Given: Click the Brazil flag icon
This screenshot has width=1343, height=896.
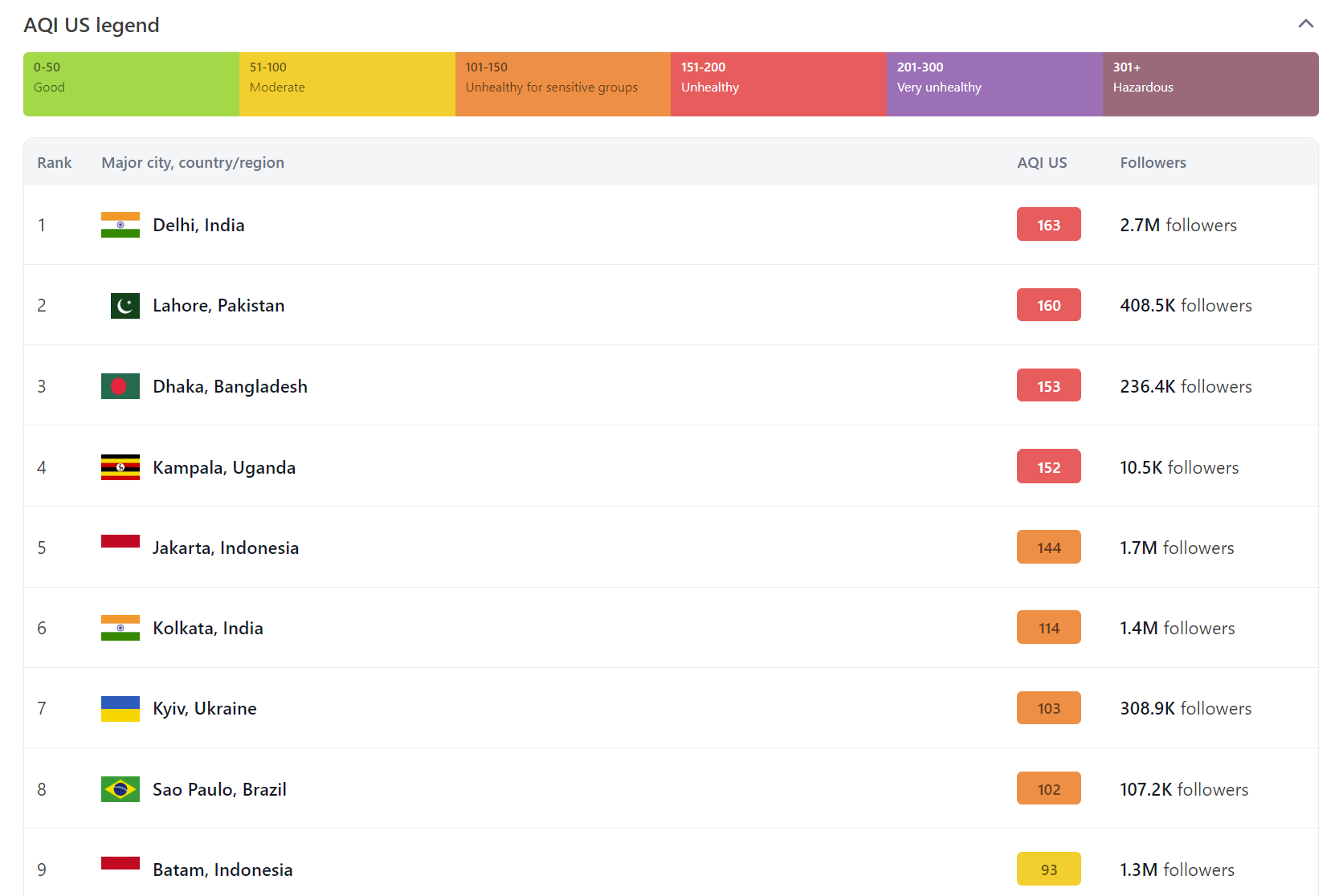Looking at the screenshot, I should pyautogui.click(x=120, y=789).
